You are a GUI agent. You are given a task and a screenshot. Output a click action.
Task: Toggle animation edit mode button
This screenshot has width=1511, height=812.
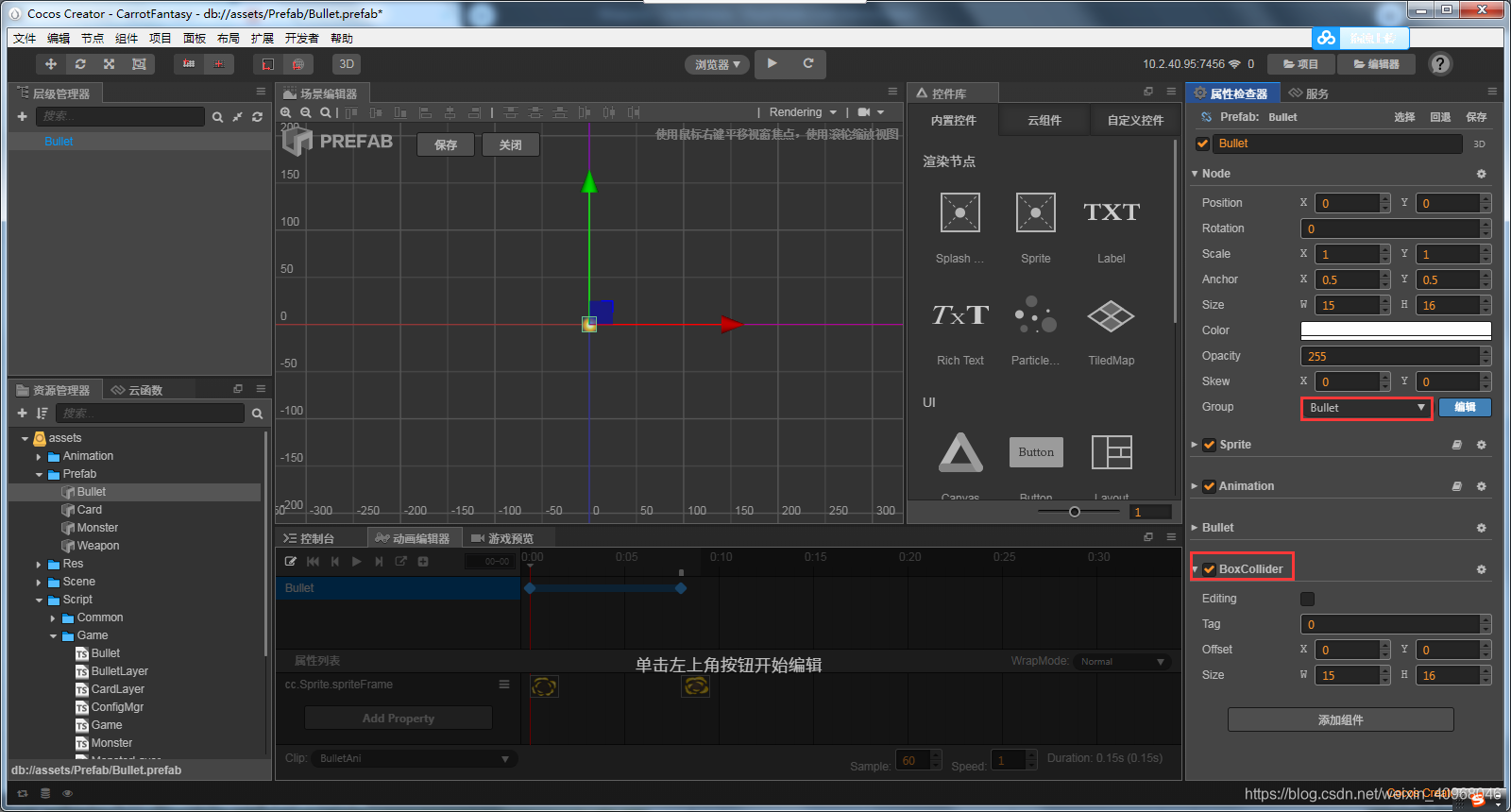point(291,561)
